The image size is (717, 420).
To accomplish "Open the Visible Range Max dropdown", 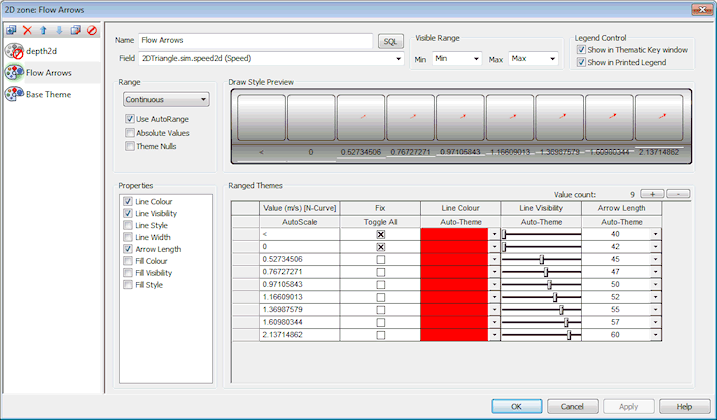I will click(x=552, y=59).
